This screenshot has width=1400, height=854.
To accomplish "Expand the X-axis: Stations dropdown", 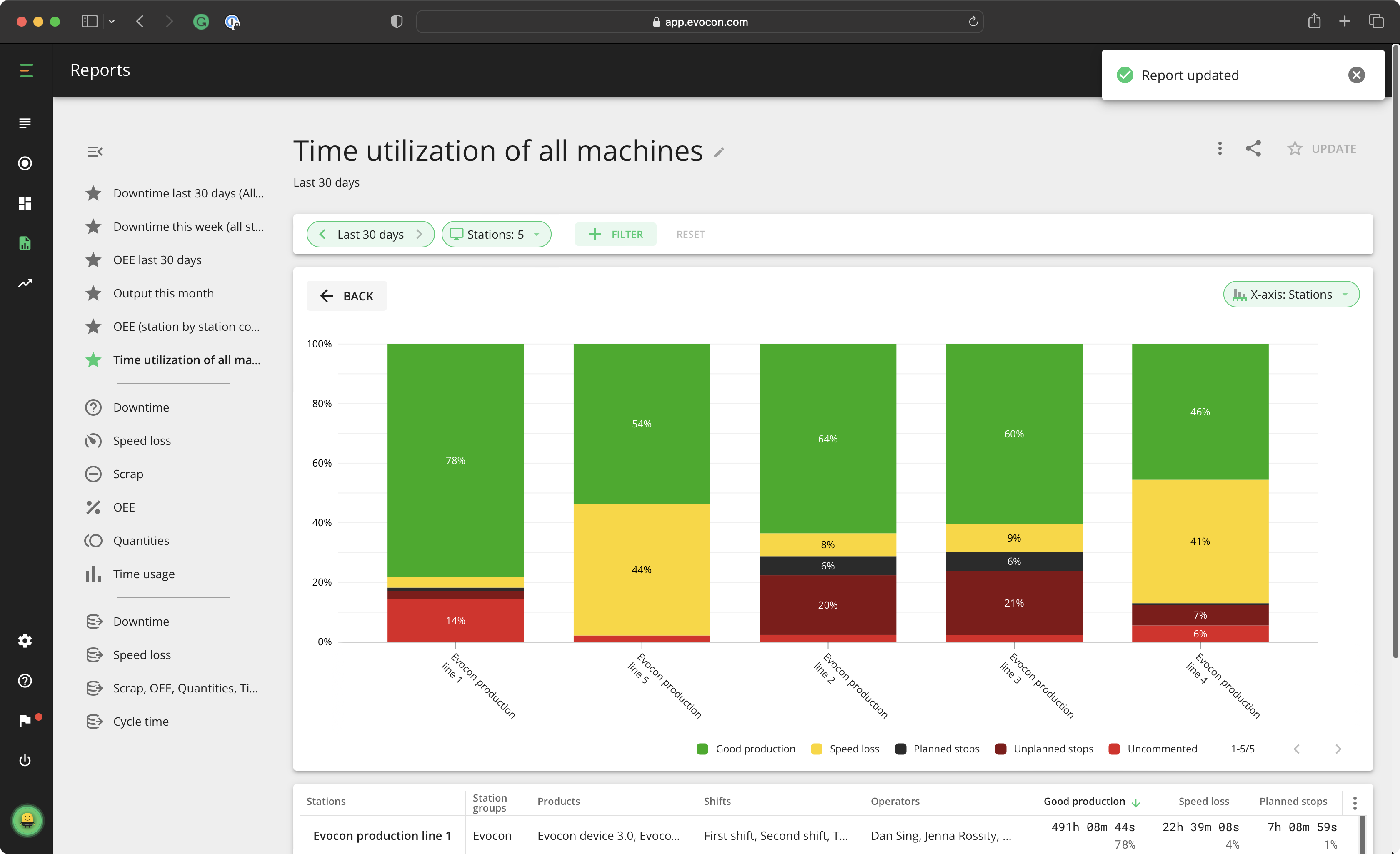I will coord(1291,295).
